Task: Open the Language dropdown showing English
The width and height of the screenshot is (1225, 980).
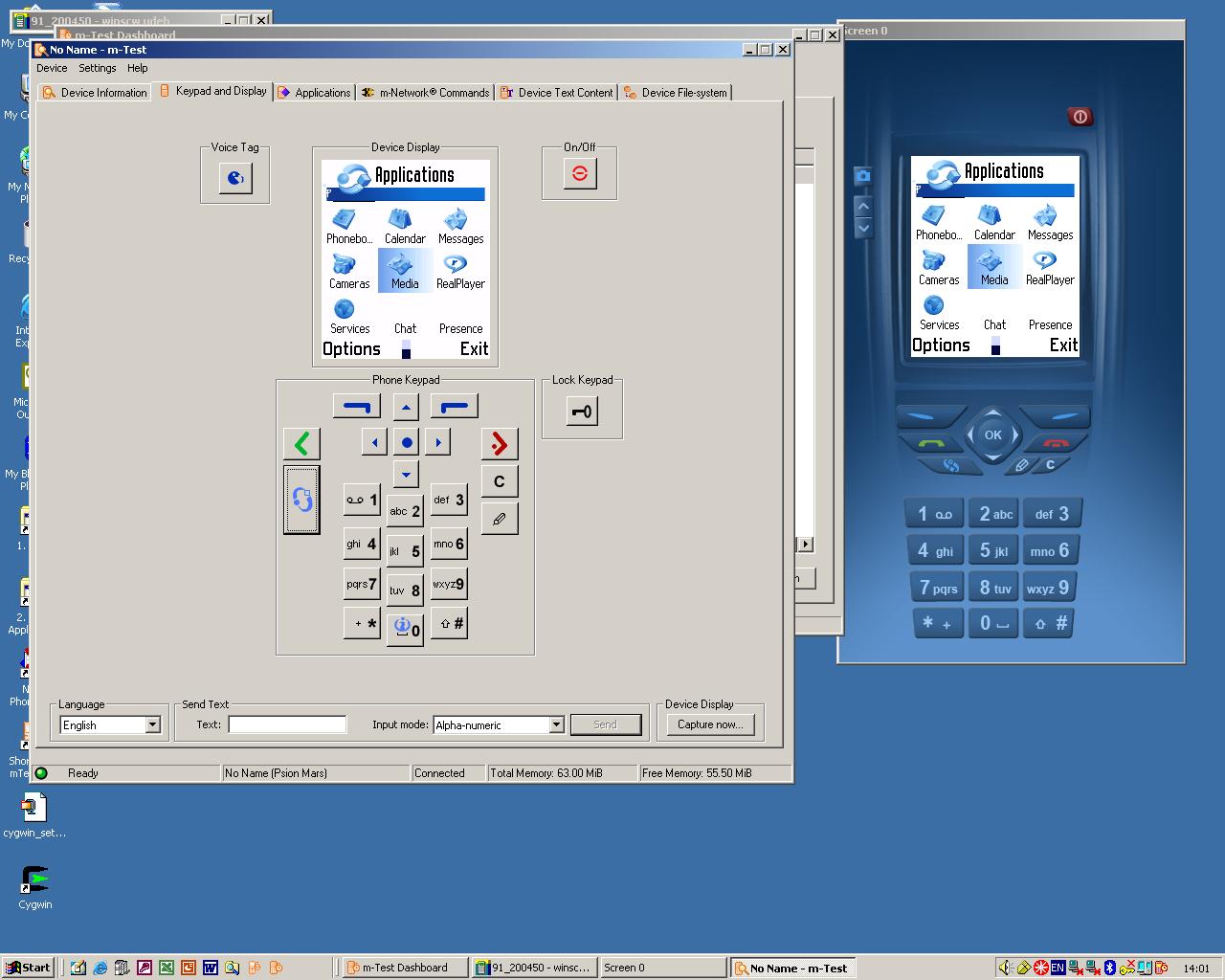Action: point(153,724)
